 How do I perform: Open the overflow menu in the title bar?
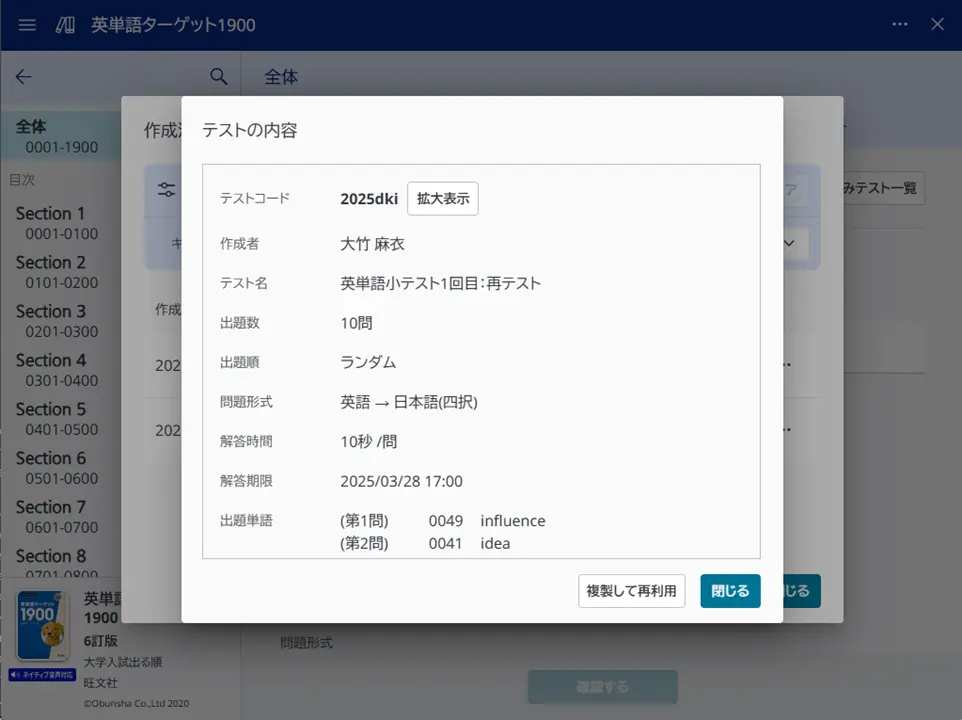click(899, 24)
